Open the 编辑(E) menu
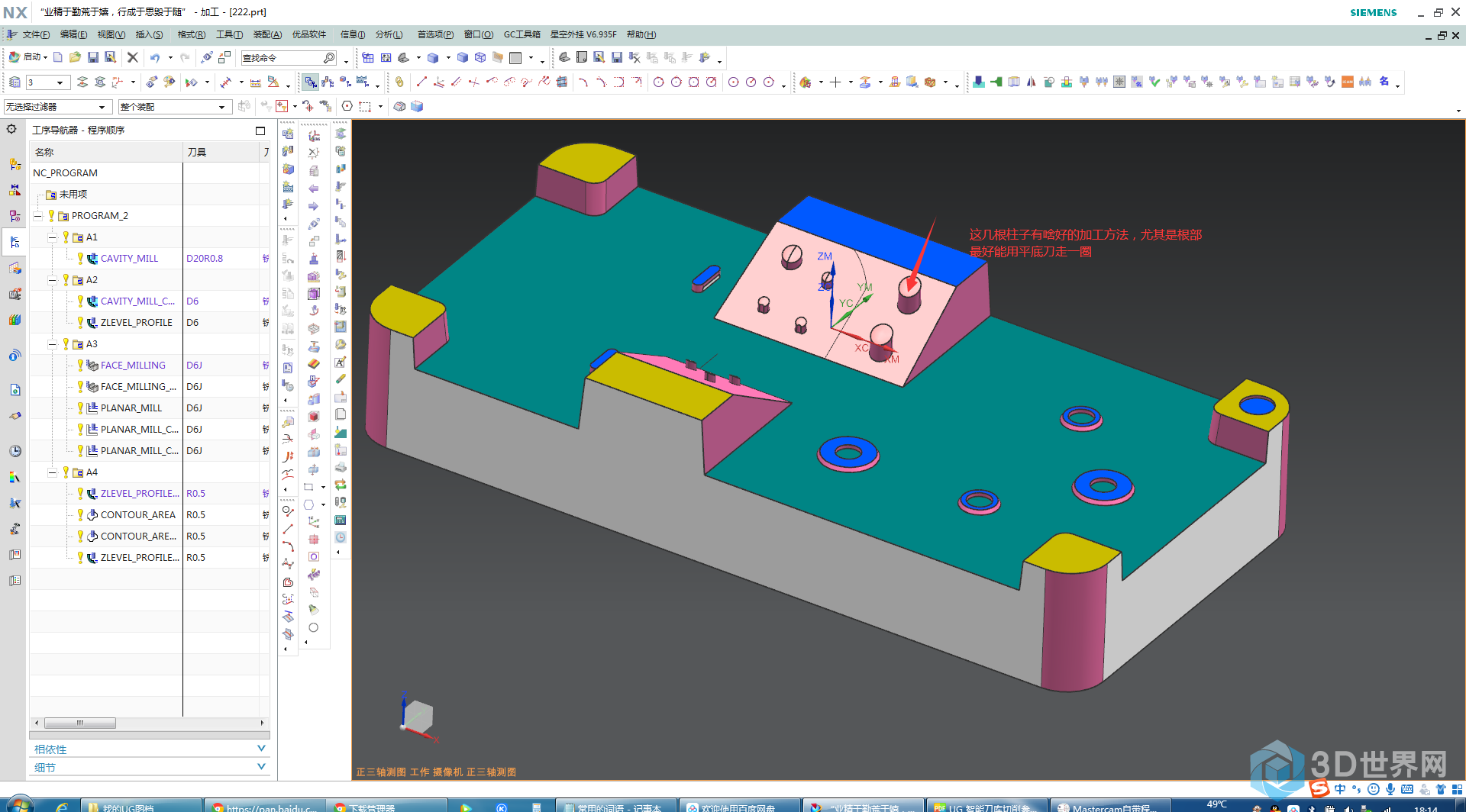This screenshot has width=1466, height=812. pos(73,34)
